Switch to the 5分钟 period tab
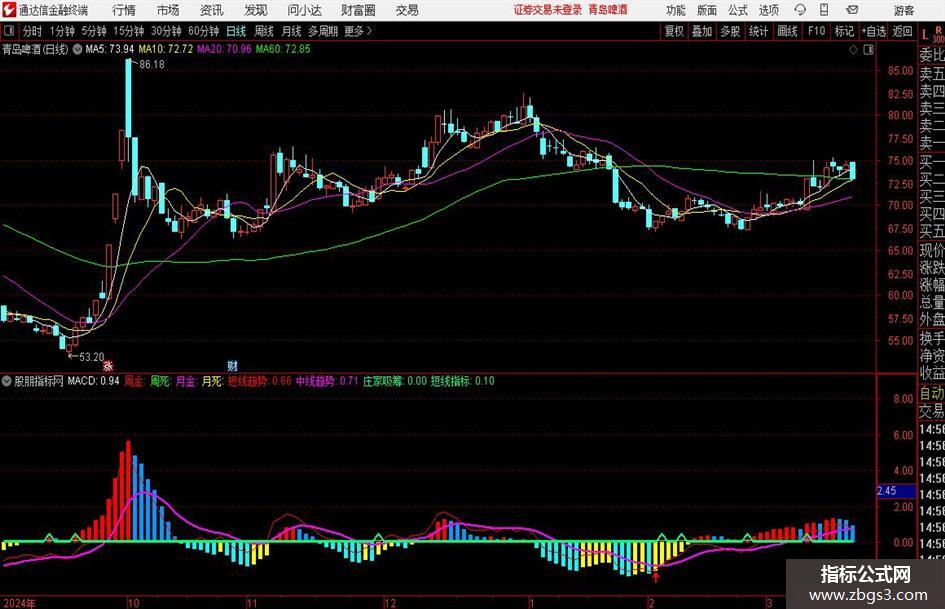 click(x=94, y=31)
